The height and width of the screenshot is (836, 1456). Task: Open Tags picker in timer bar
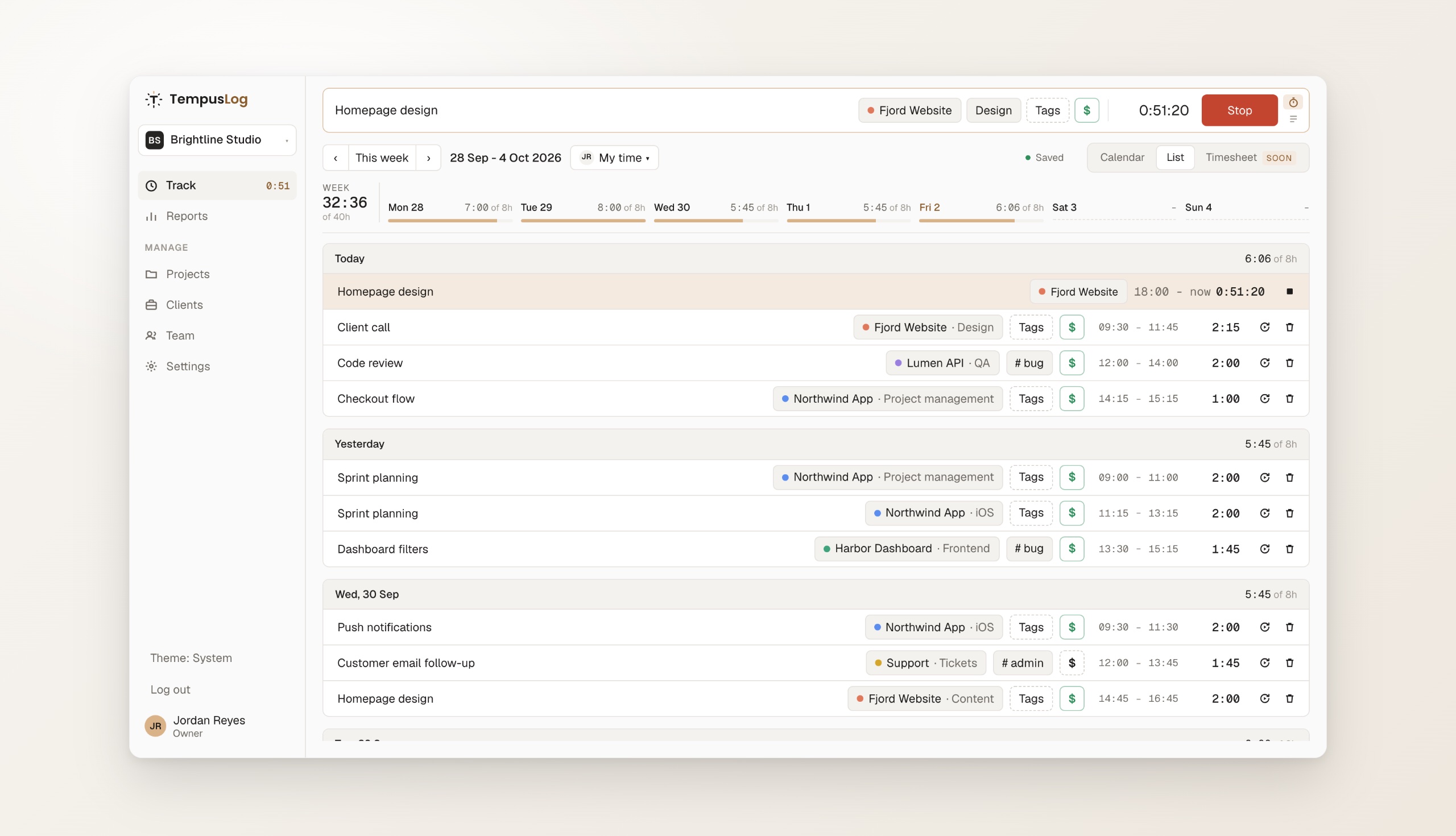pos(1047,110)
